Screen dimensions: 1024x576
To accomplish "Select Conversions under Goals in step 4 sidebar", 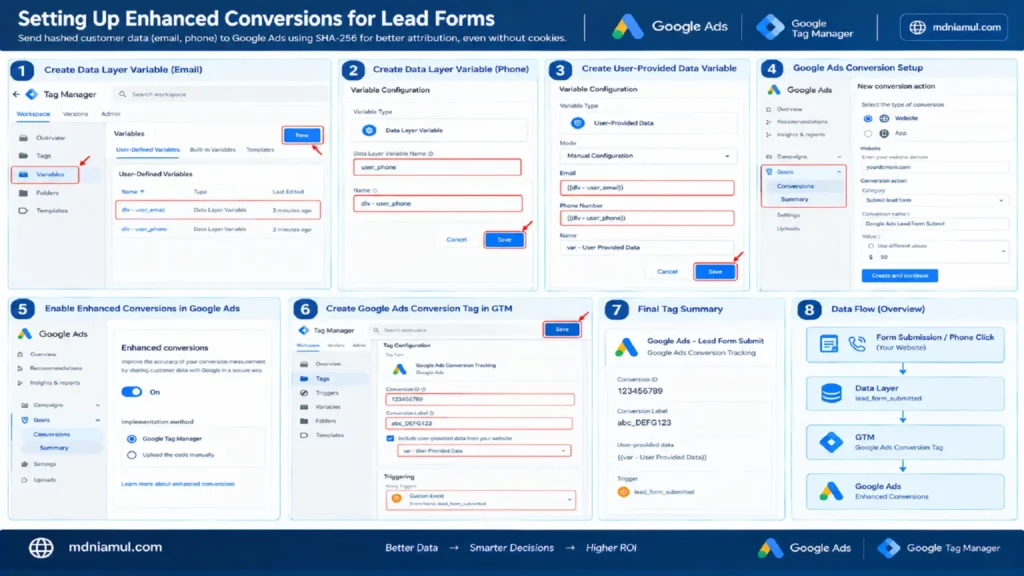I will [x=795, y=186].
